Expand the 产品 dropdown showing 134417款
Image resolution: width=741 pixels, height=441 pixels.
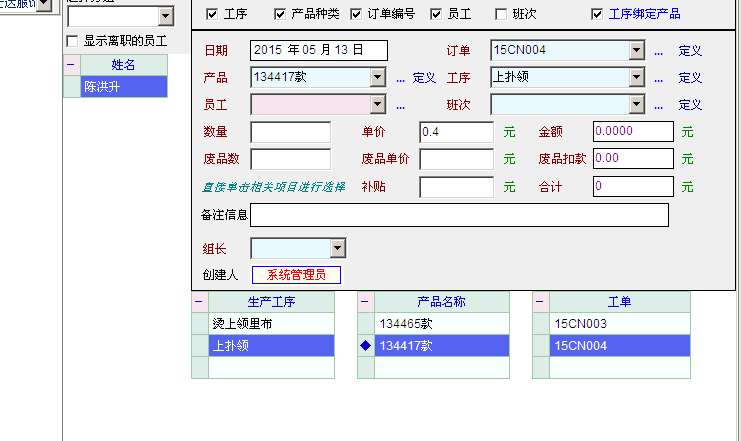pos(377,77)
